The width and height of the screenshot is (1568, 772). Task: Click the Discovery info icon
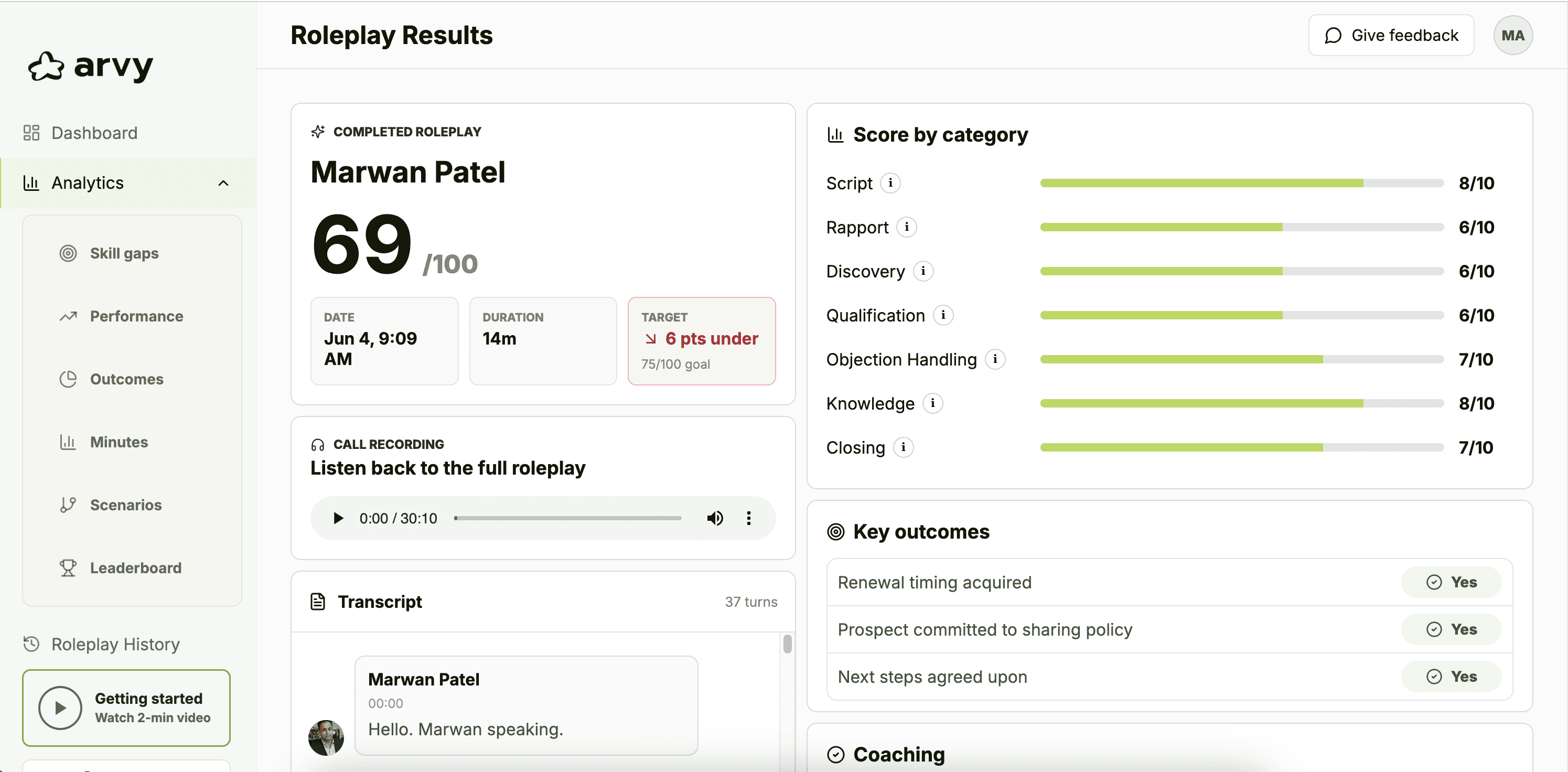(923, 271)
